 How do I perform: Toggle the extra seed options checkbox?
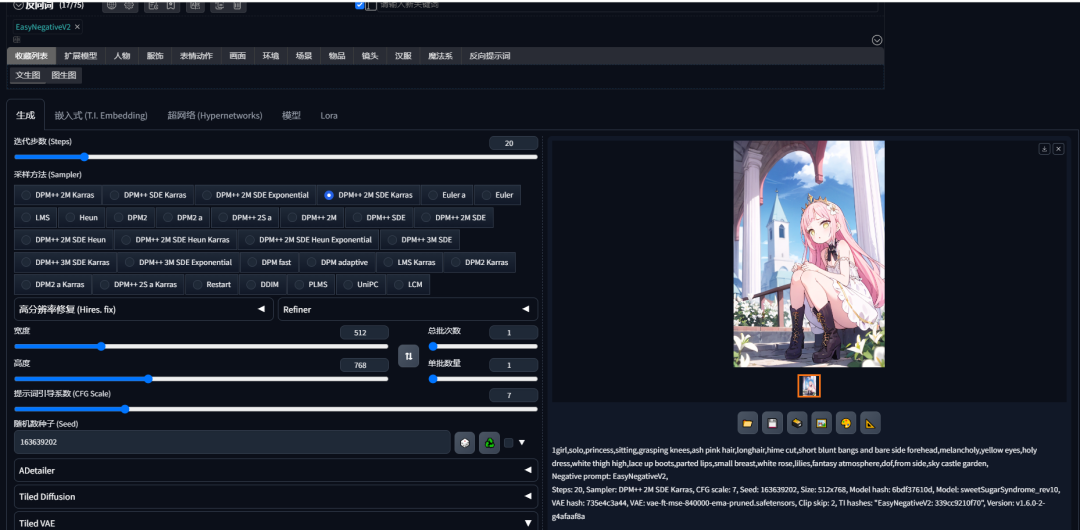[508, 442]
